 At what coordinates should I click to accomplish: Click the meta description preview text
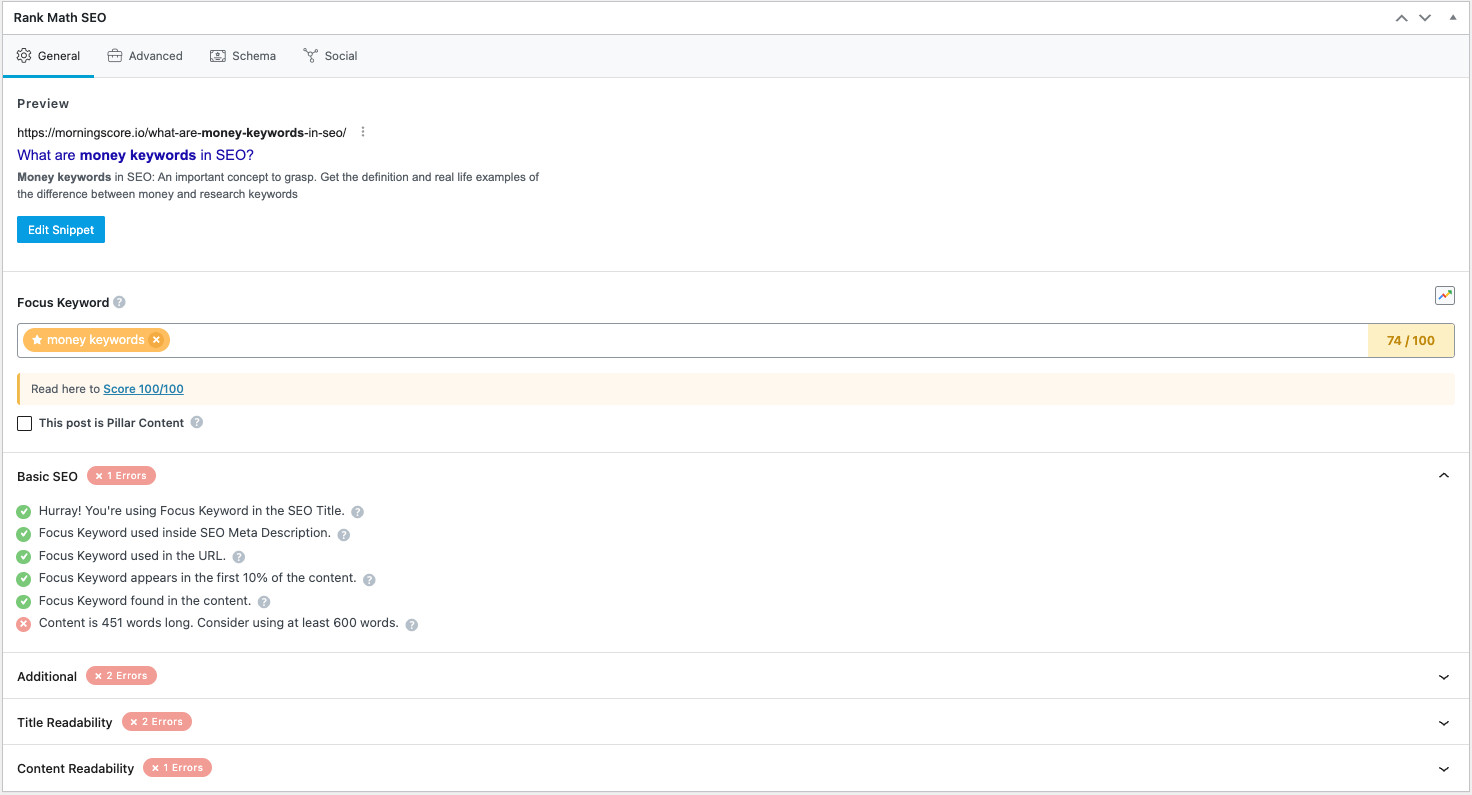[278, 186]
